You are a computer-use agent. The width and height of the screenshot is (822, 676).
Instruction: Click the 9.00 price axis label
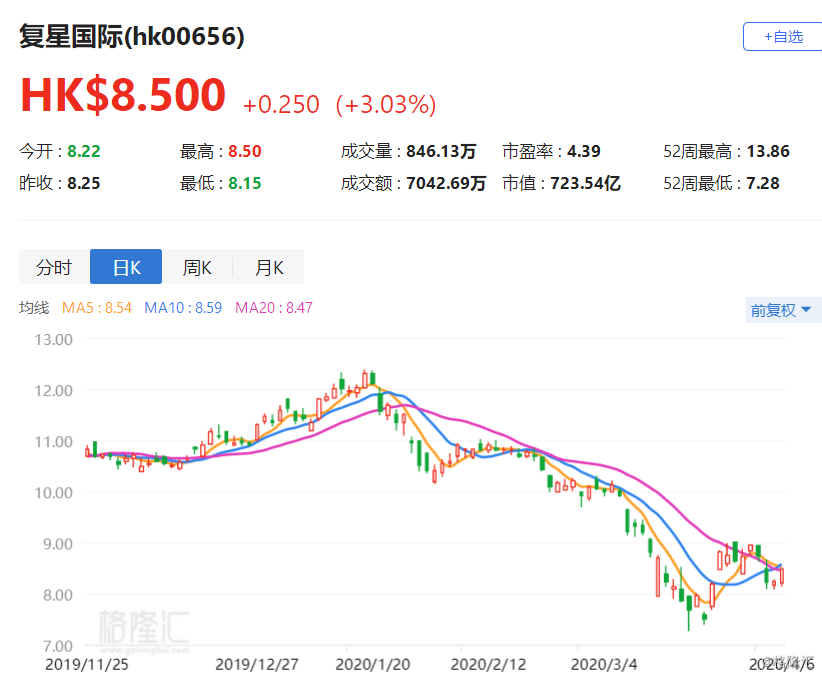pos(58,544)
